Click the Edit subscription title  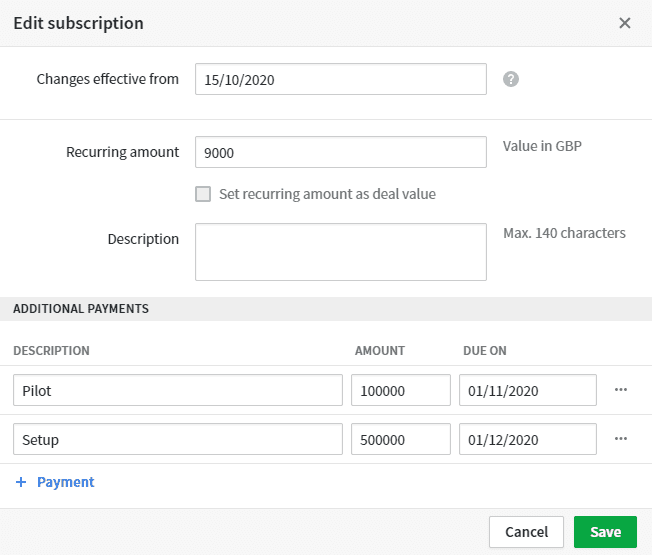(79, 23)
